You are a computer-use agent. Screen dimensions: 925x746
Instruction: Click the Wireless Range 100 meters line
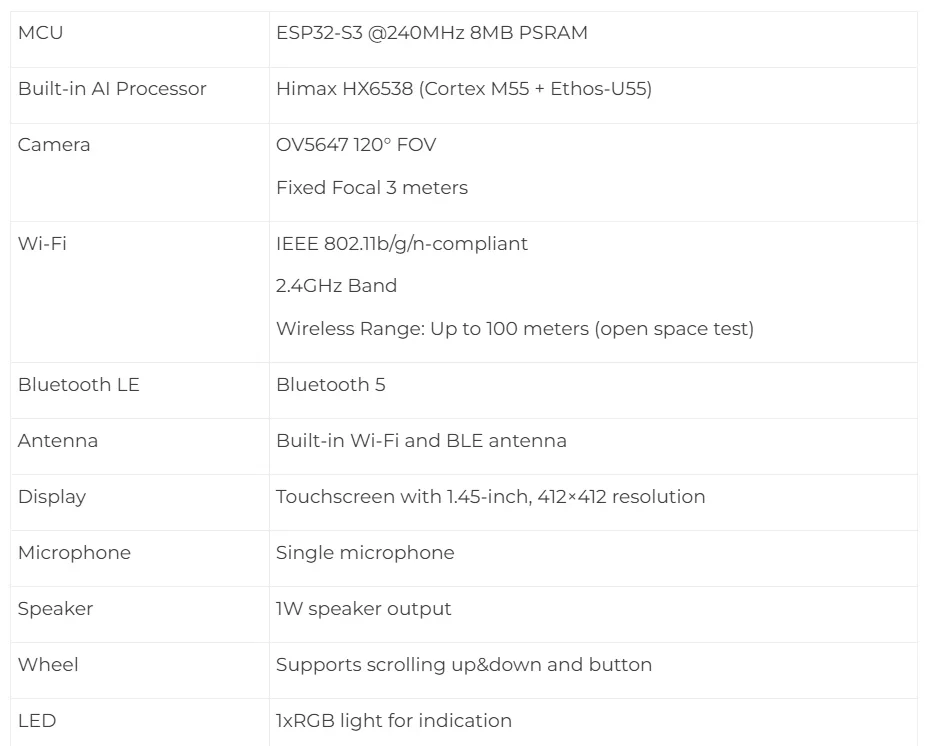(514, 329)
